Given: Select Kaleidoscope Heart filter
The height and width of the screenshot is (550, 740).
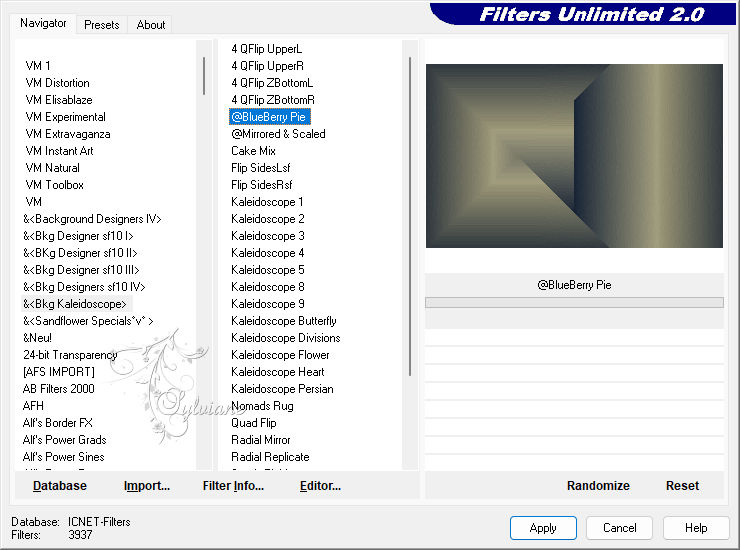Looking at the screenshot, I should click(x=278, y=372).
